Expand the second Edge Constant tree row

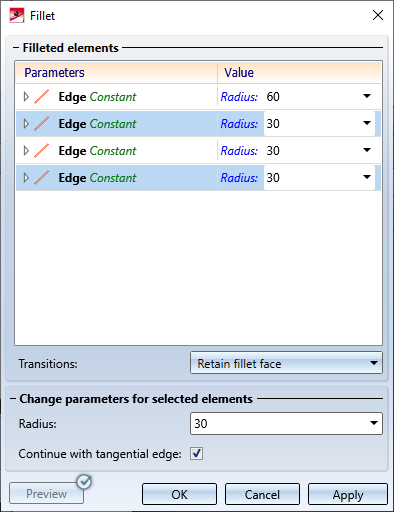click(x=26, y=124)
